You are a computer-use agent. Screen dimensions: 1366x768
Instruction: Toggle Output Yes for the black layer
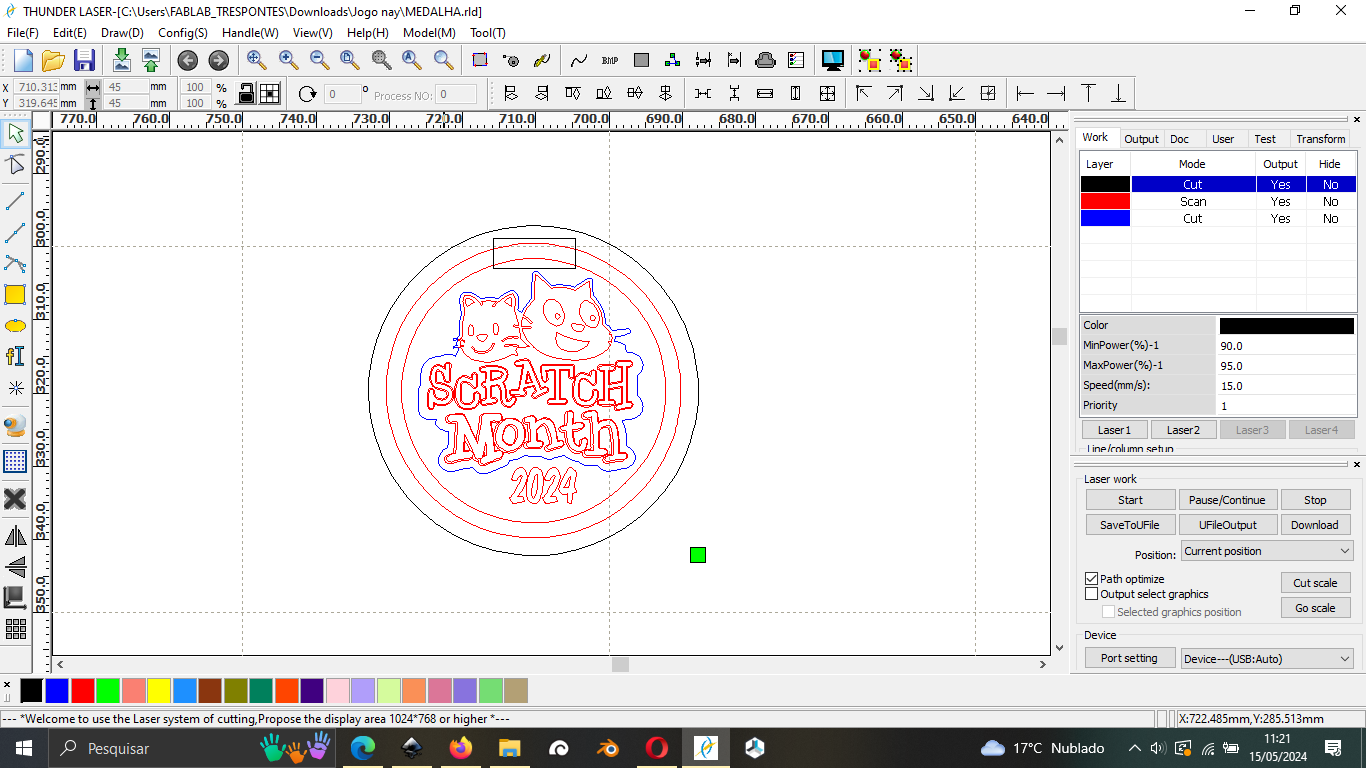pos(1281,184)
